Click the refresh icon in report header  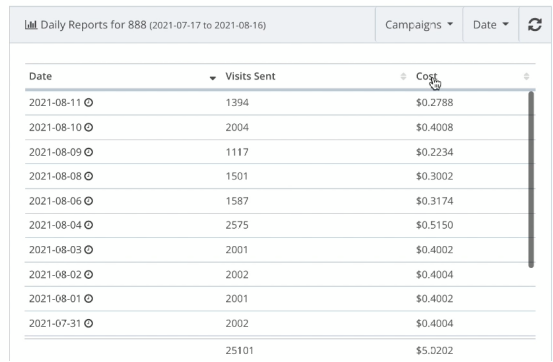[535, 25]
